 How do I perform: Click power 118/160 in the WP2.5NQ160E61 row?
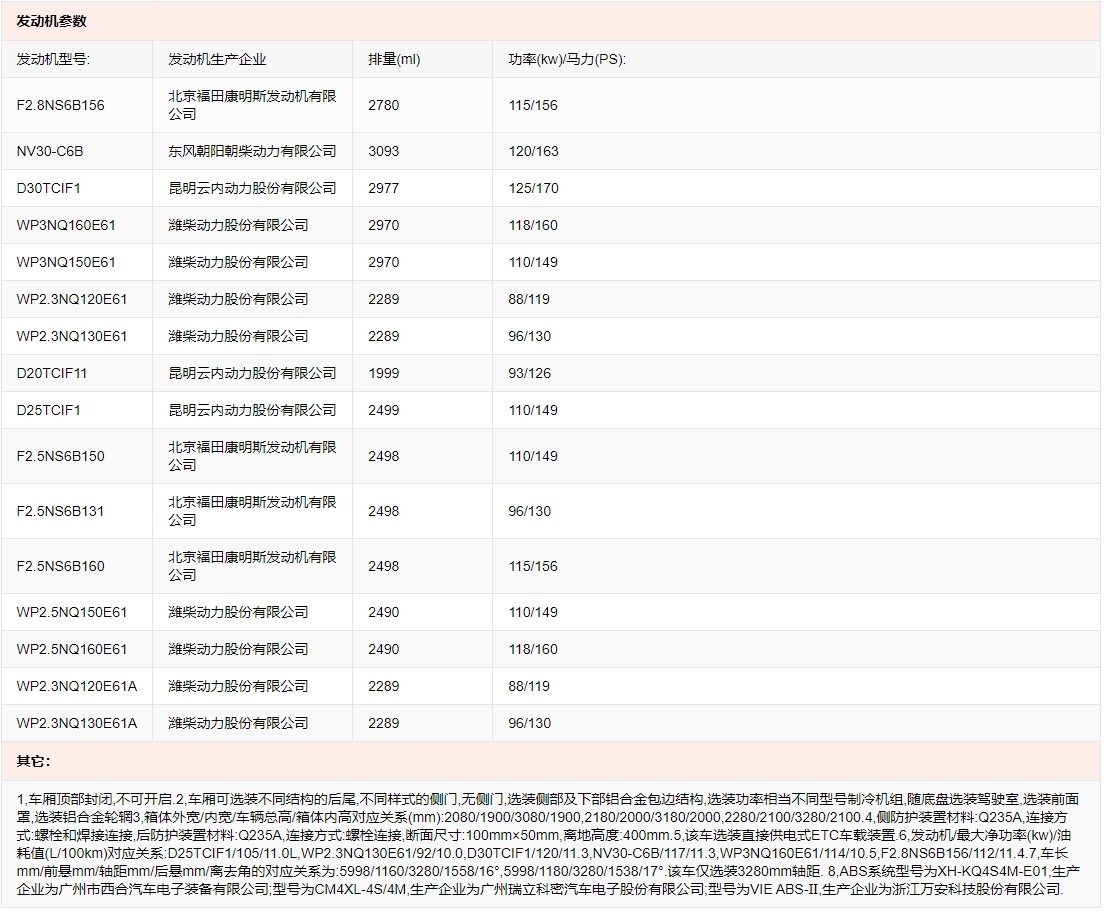[533, 649]
